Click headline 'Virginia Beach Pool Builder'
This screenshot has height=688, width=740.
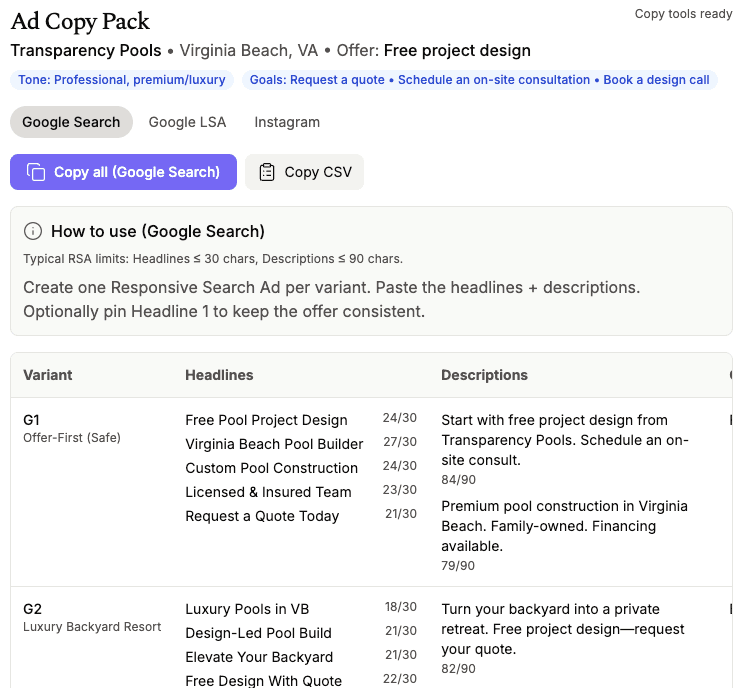coord(274,444)
